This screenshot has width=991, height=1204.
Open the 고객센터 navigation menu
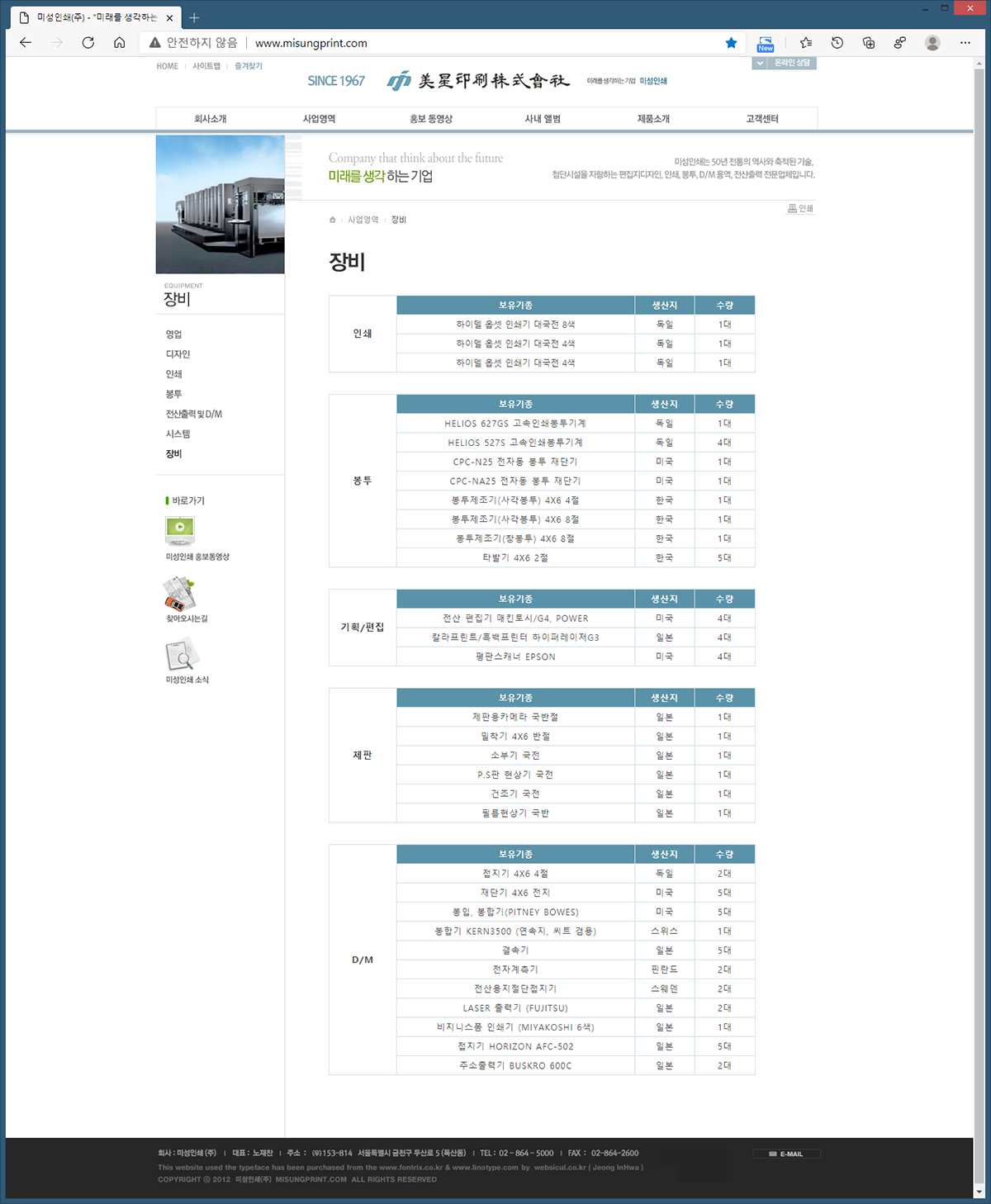[x=762, y=119]
